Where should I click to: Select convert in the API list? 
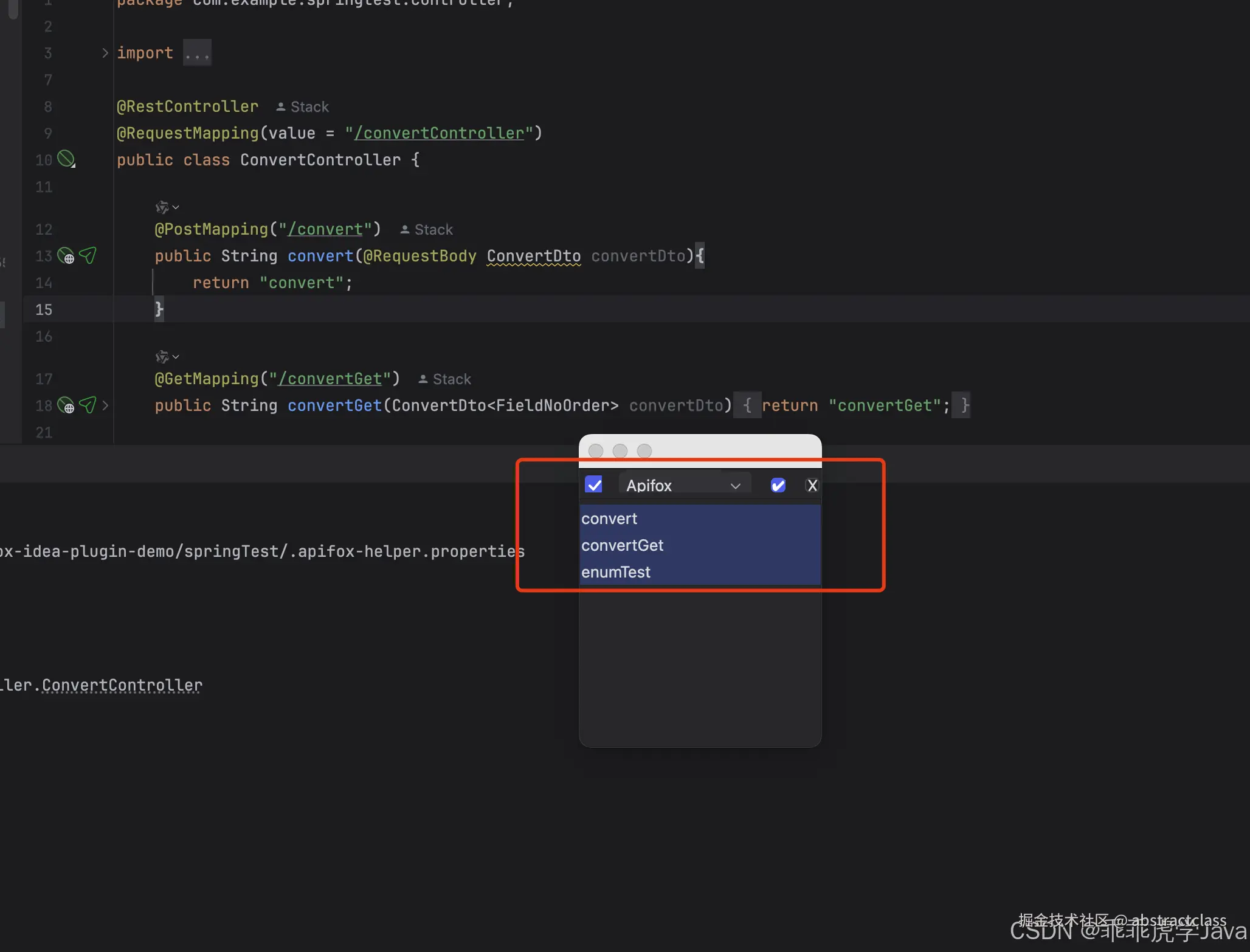click(609, 519)
